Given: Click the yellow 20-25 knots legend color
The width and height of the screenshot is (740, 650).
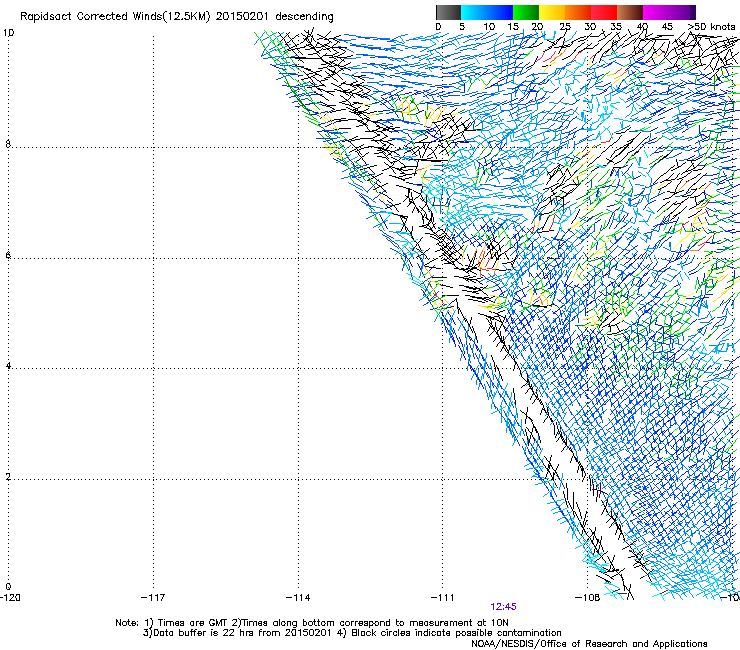Looking at the screenshot, I should 552,12.
